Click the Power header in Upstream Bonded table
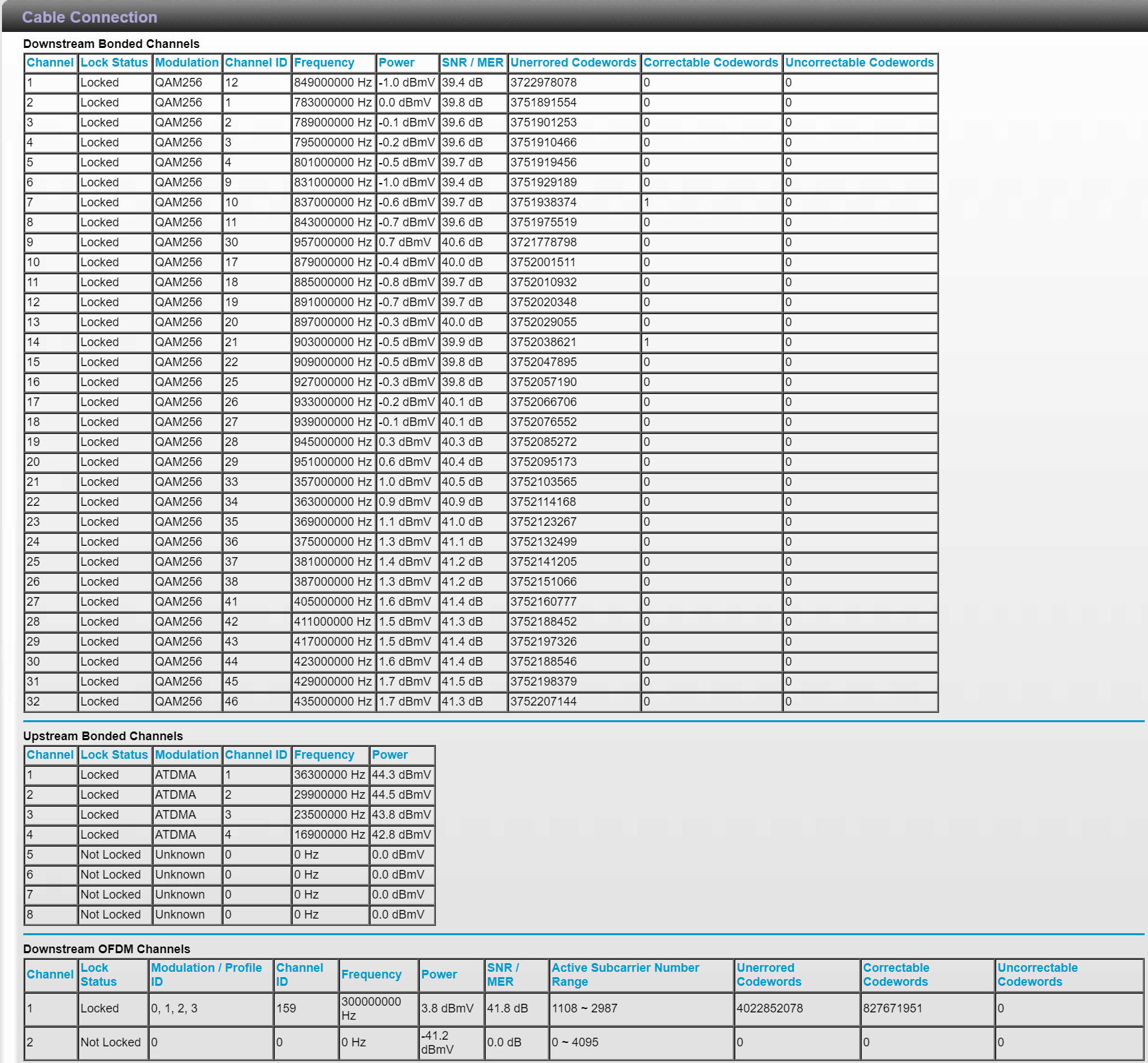This screenshot has height=1063, width=1148. tap(390, 755)
